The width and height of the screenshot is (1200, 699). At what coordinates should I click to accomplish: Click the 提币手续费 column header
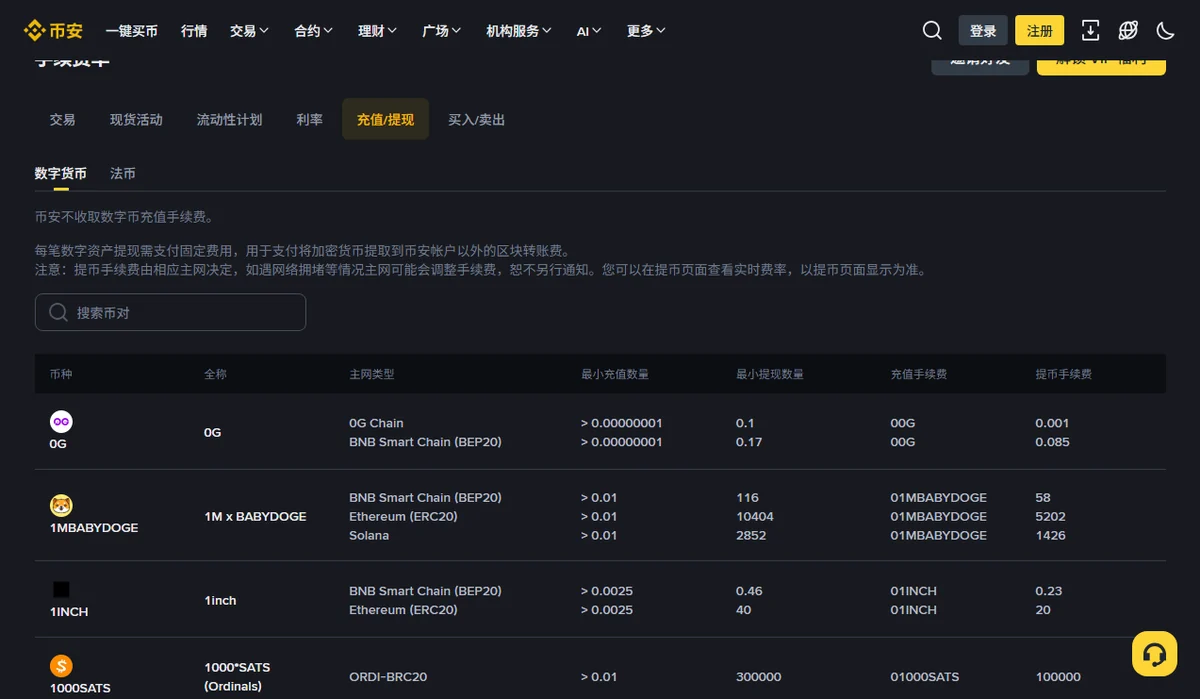[x=1064, y=374]
